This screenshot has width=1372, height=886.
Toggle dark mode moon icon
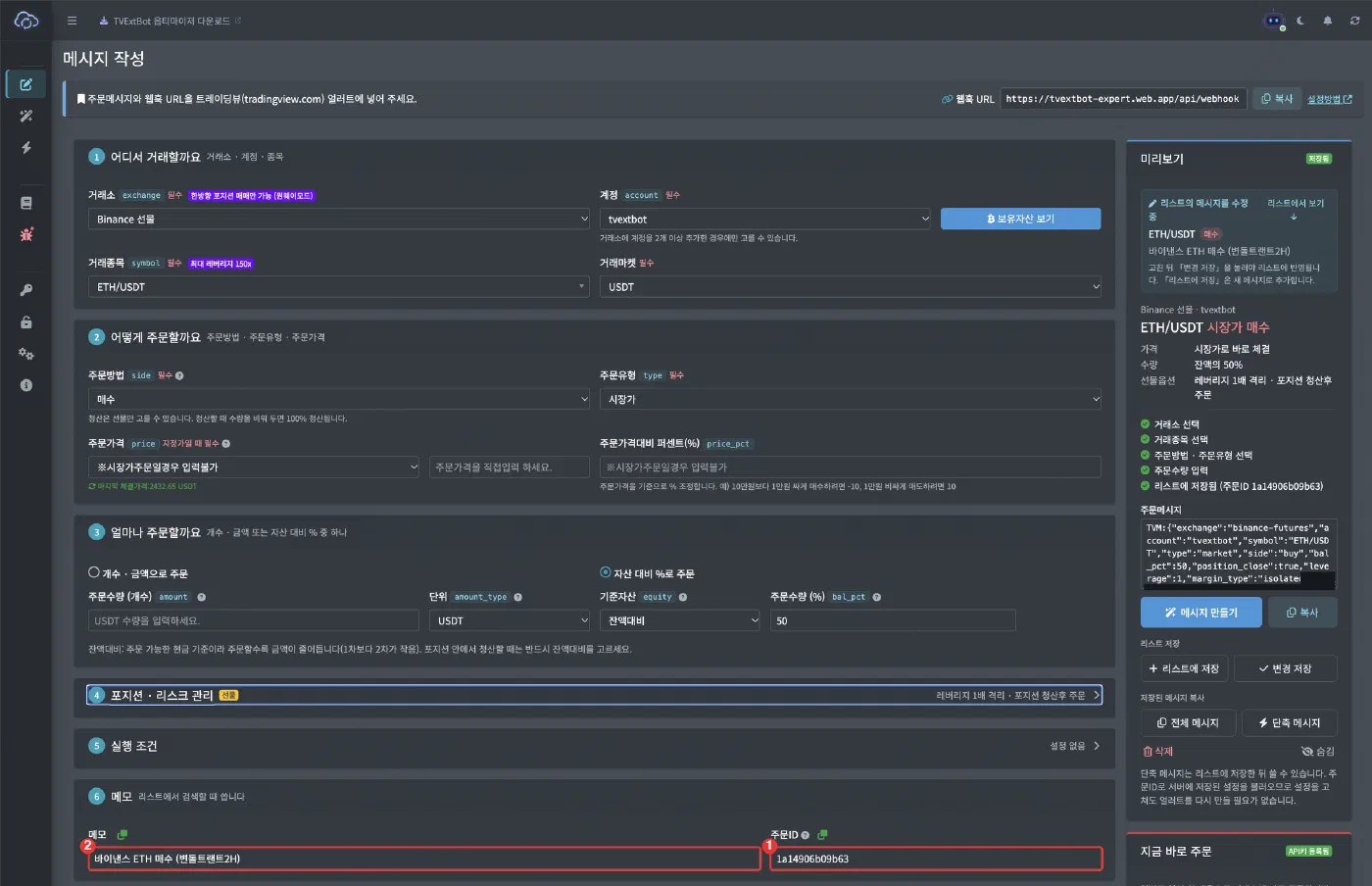(x=1300, y=21)
